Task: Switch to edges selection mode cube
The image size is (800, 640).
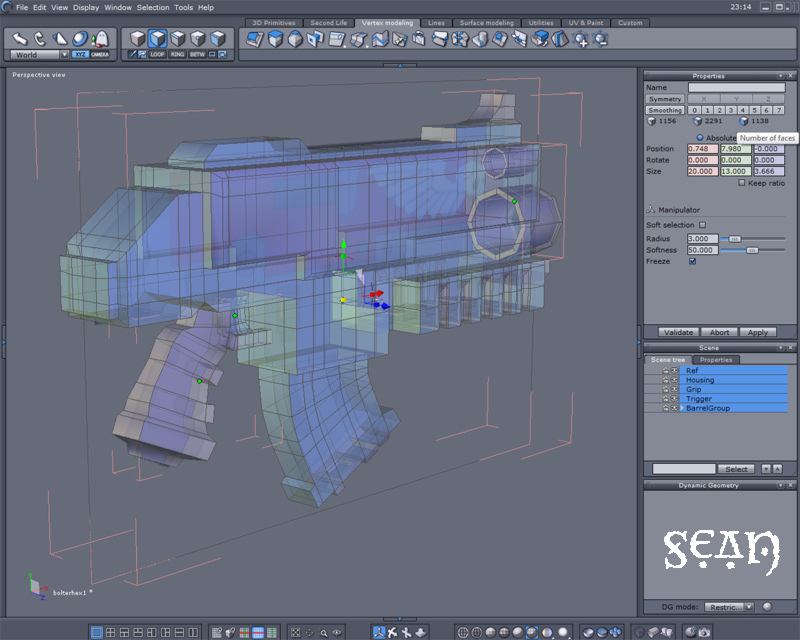Action: [x=178, y=38]
